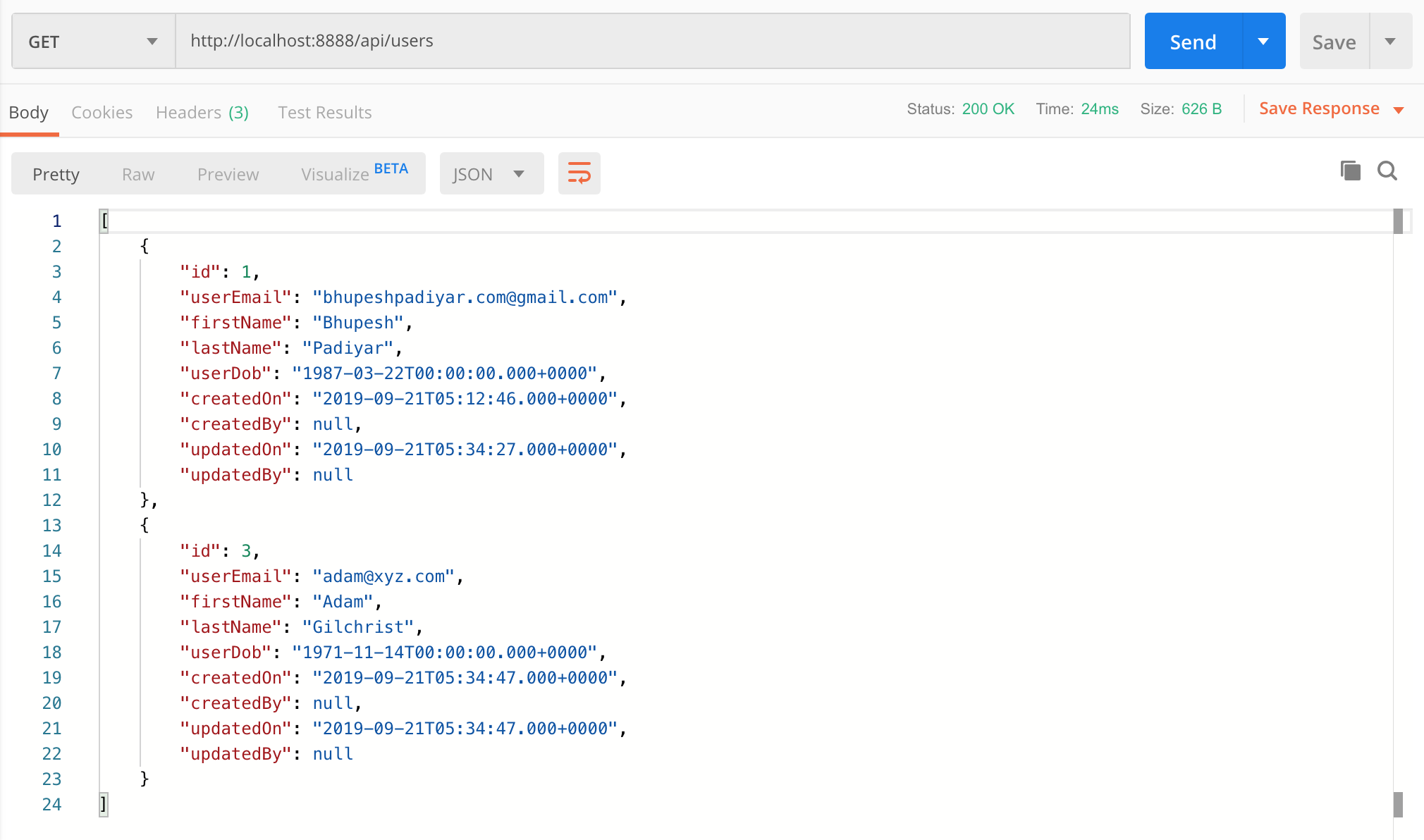Switch to Headers (3) tab
Image resolution: width=1424 pixels, height=840 pixels.
202,112
